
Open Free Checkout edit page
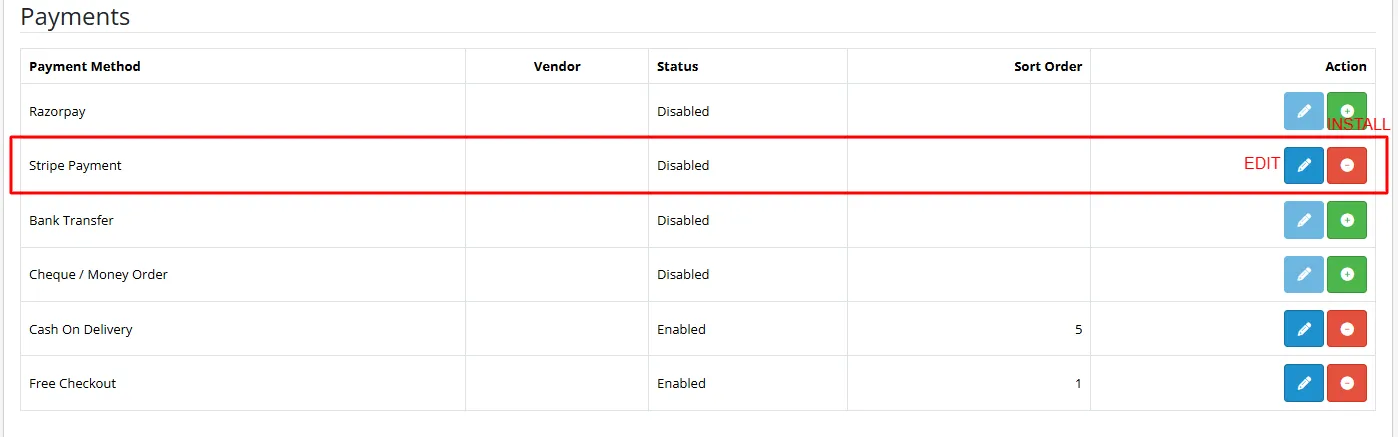click(1303, 383)
